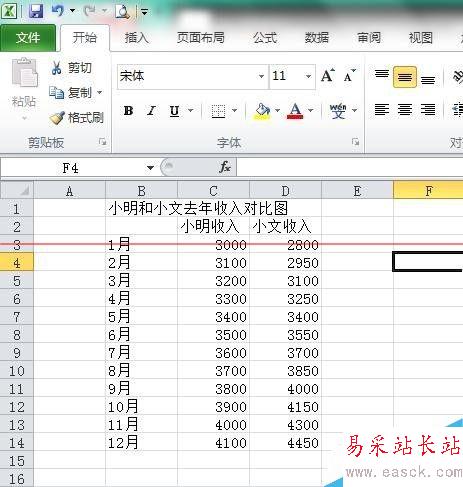This screenshot has height=487, width=463.
Task: Click the Increase Font Size icon
Action: (328, 76)
